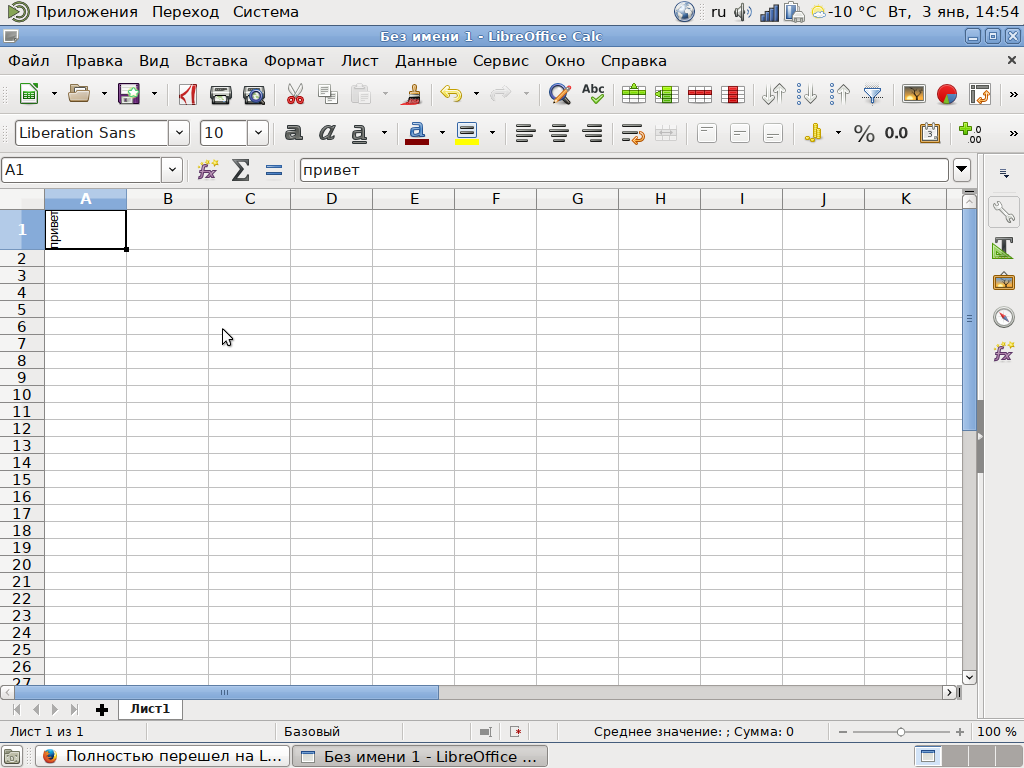Insert chart using pie chart icon
The image size is (1024, 768).
(x=946, y=94)
